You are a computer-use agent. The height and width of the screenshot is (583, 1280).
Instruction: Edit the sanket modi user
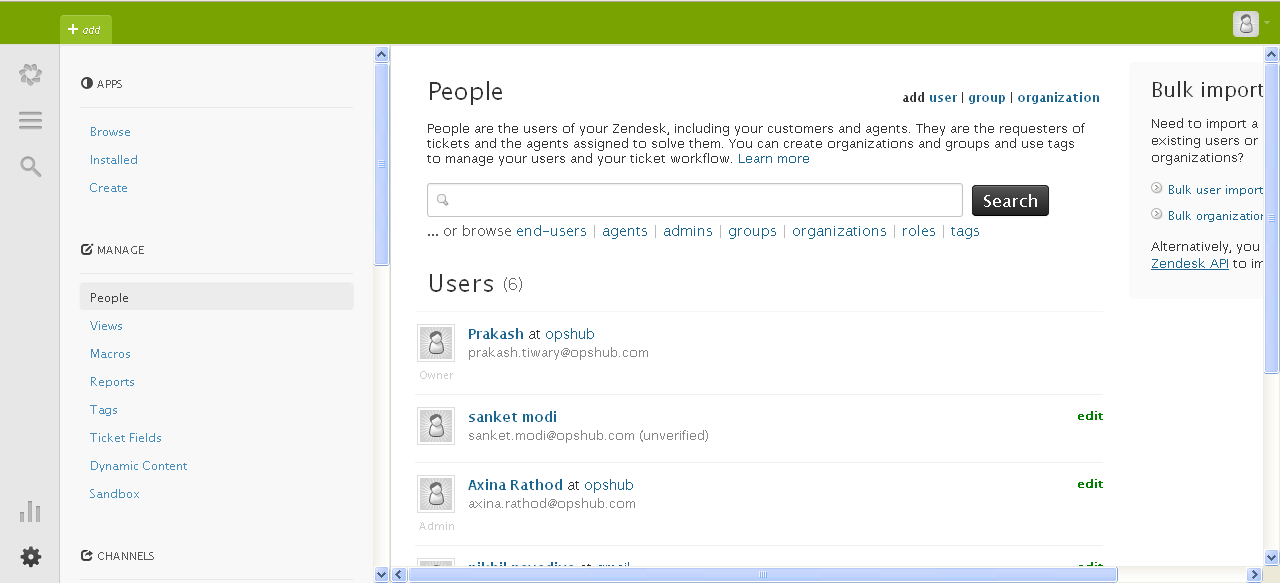coord(1089,416)
